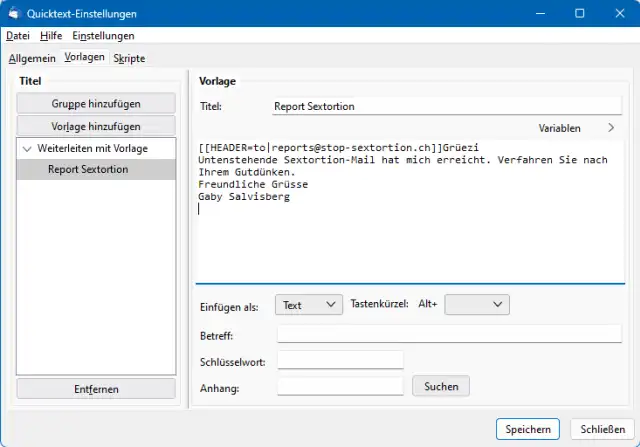Select the Report Sextortion template
640x447 pixels.
pyautogui.click(x=87, y=169)
